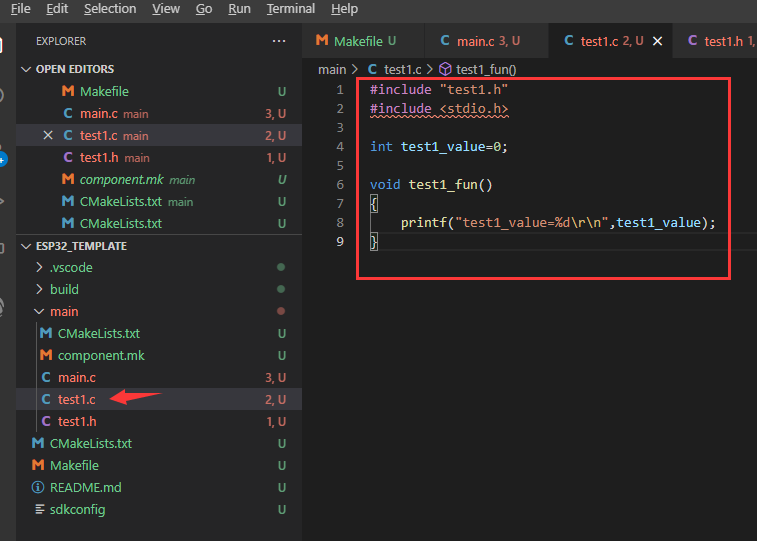Open the Run menu
This screenshot has width=757, height=541.
click(x=239, y=9)
